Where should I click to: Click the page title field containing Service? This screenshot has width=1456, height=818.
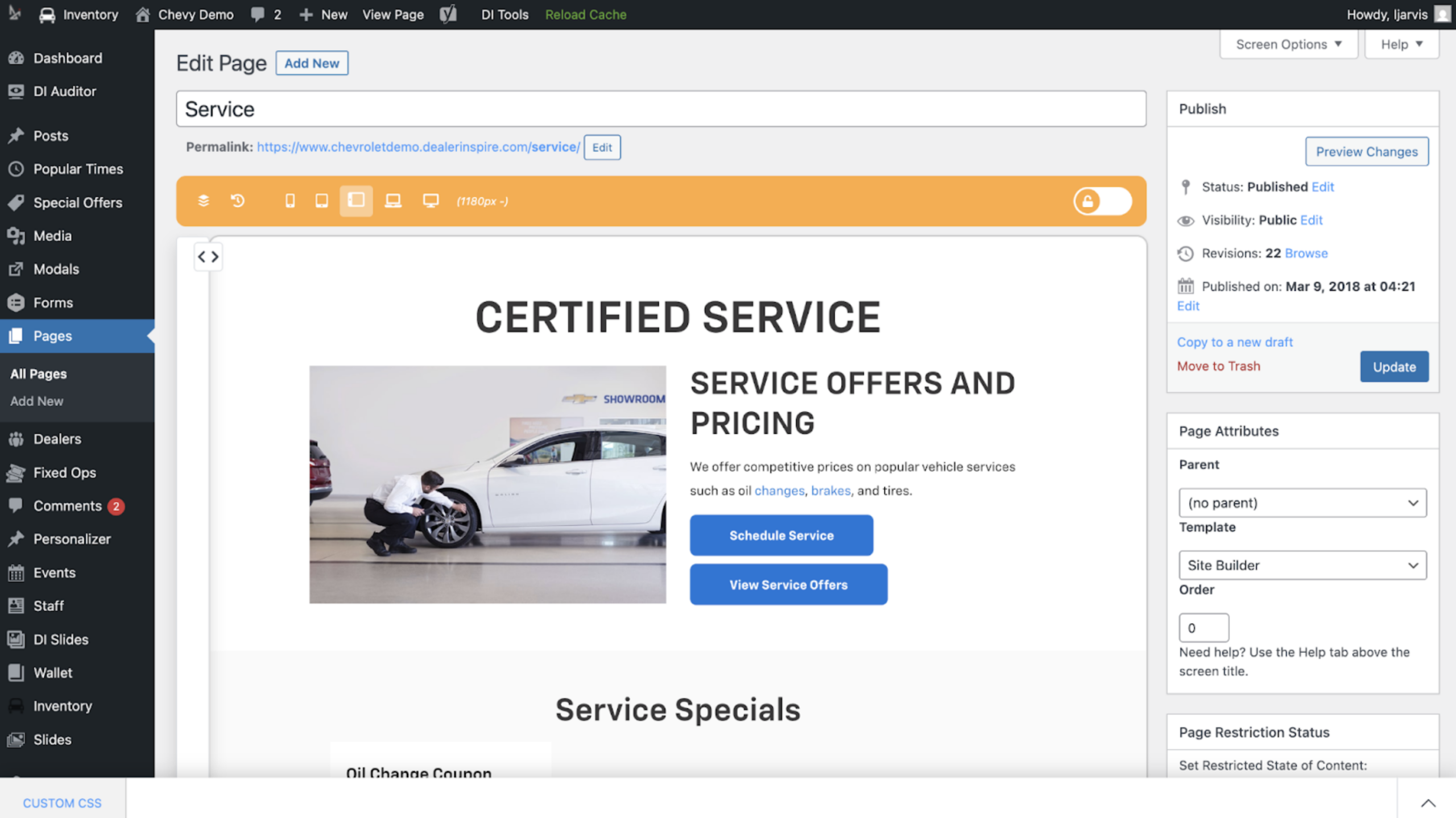661,109
